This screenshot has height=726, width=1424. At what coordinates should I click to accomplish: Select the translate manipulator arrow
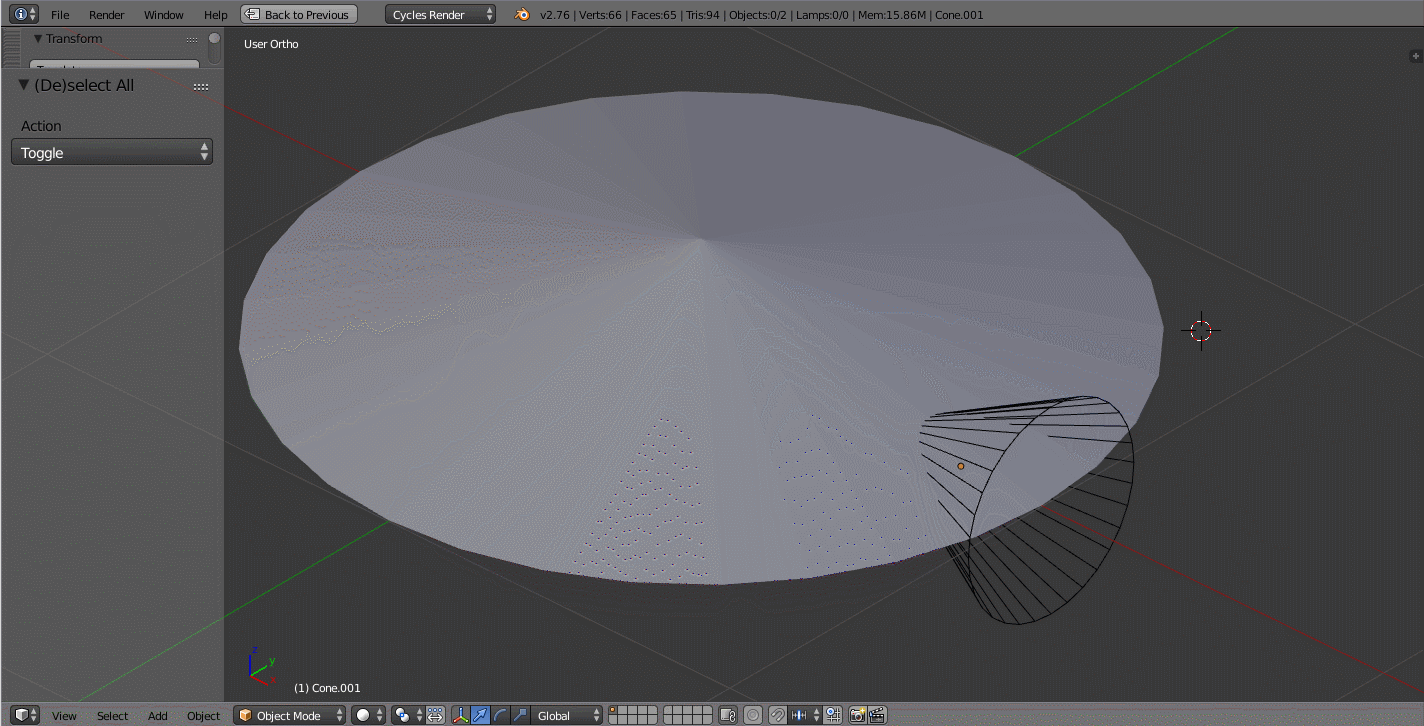pos(480,715)
